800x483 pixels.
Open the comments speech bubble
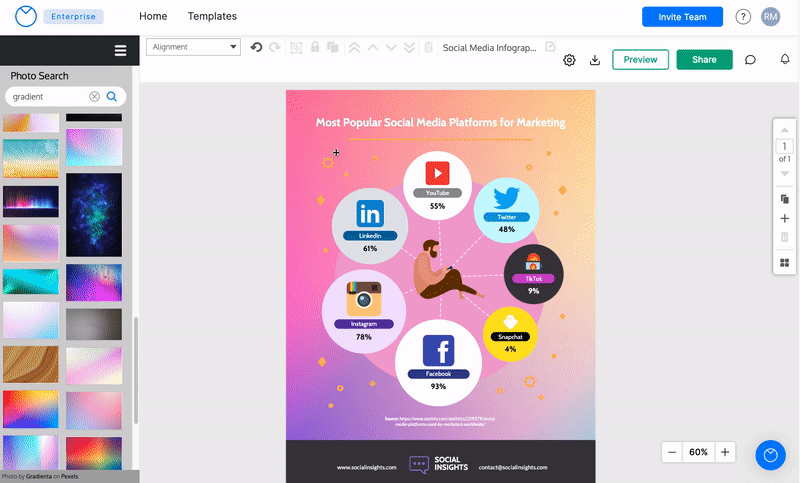[x=750, y=60]
